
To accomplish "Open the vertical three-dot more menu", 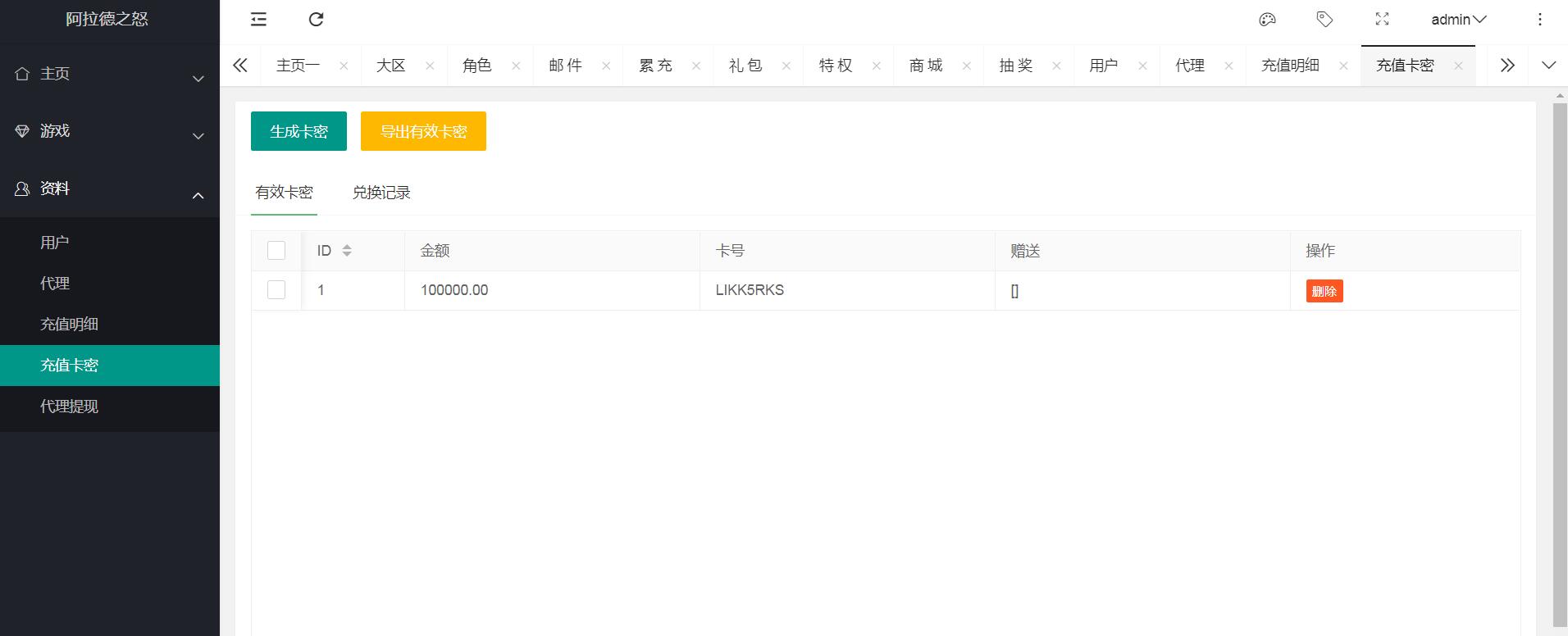I will pos(1539,20).
